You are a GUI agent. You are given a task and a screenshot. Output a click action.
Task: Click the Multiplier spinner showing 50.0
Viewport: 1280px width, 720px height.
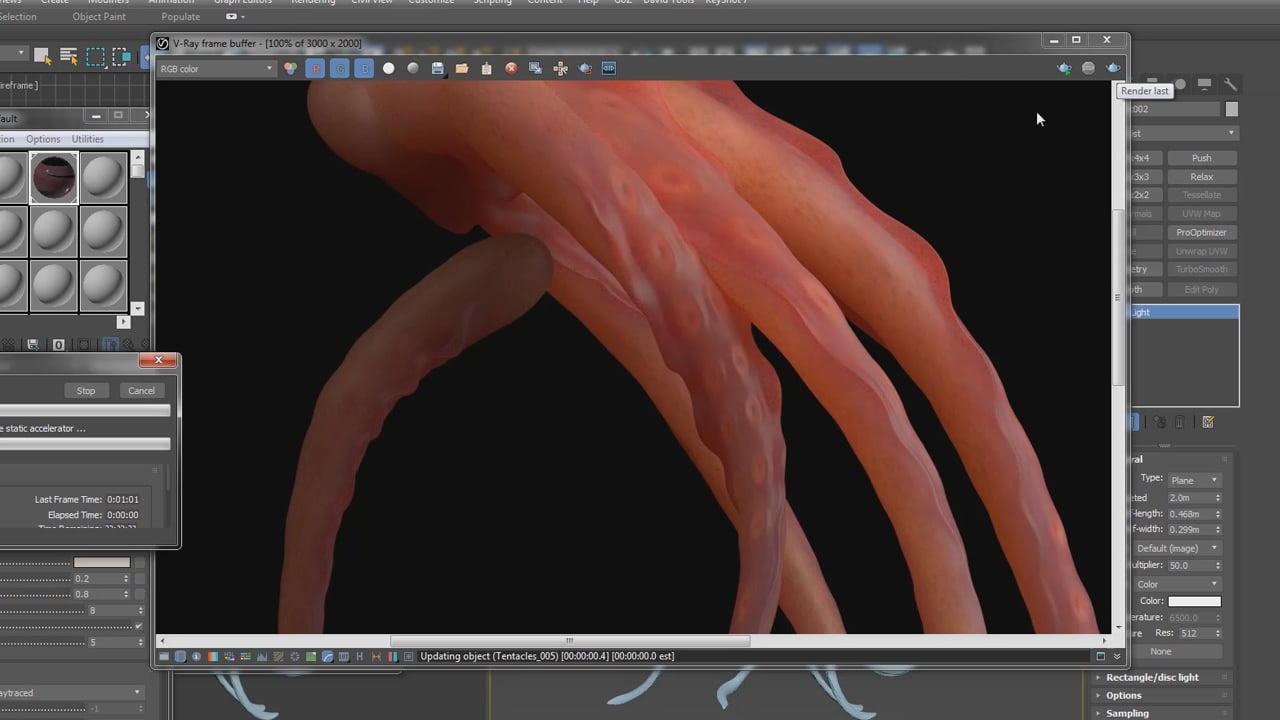pyautogui.click(x=1195, y=565)
